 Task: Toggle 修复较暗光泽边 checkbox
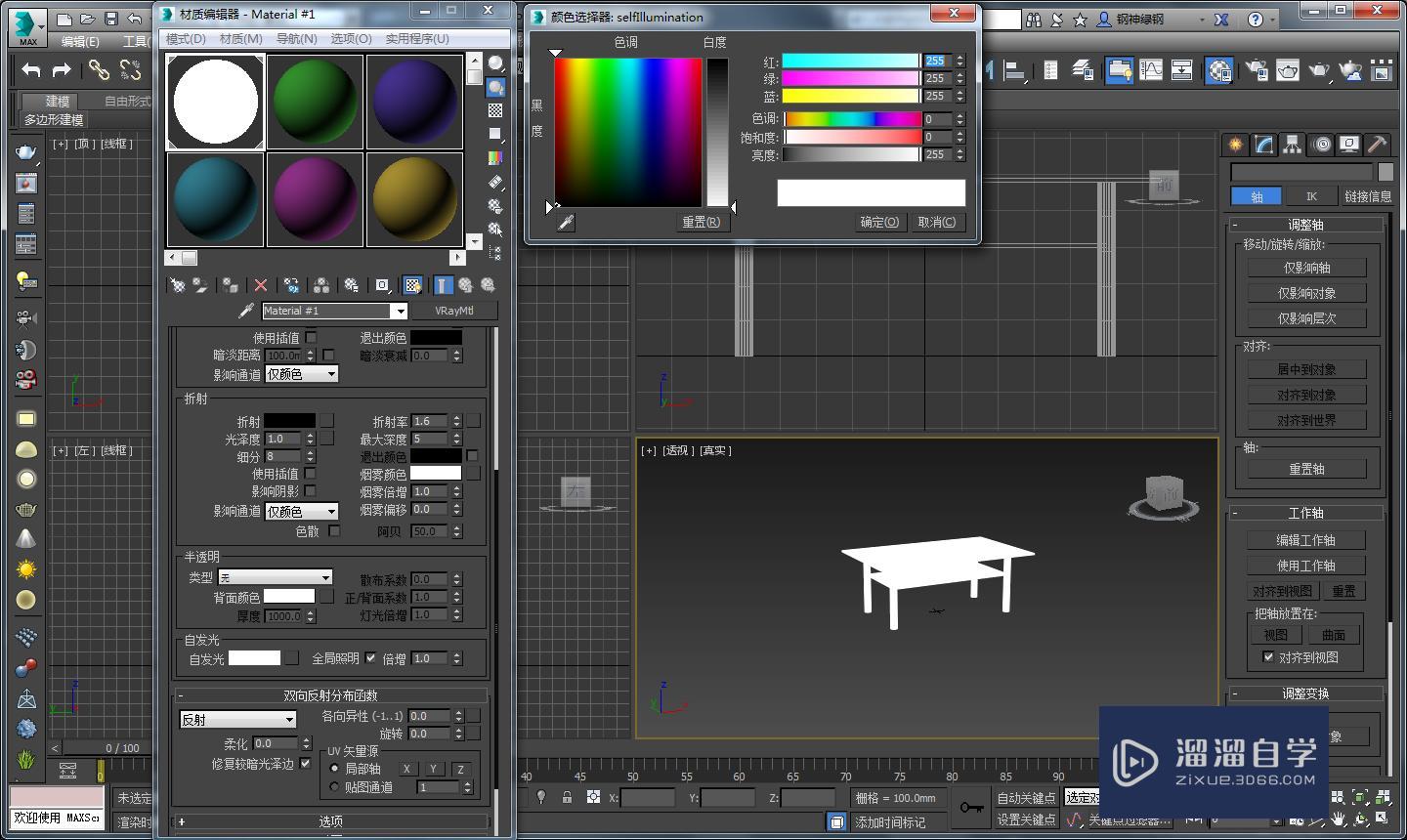[306, 763]
